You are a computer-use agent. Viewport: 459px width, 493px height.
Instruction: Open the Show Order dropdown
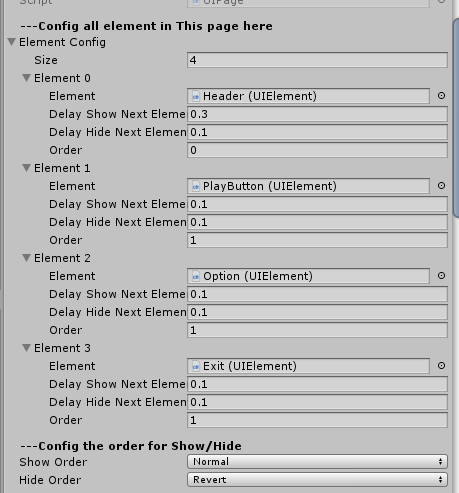click(317, 462)
